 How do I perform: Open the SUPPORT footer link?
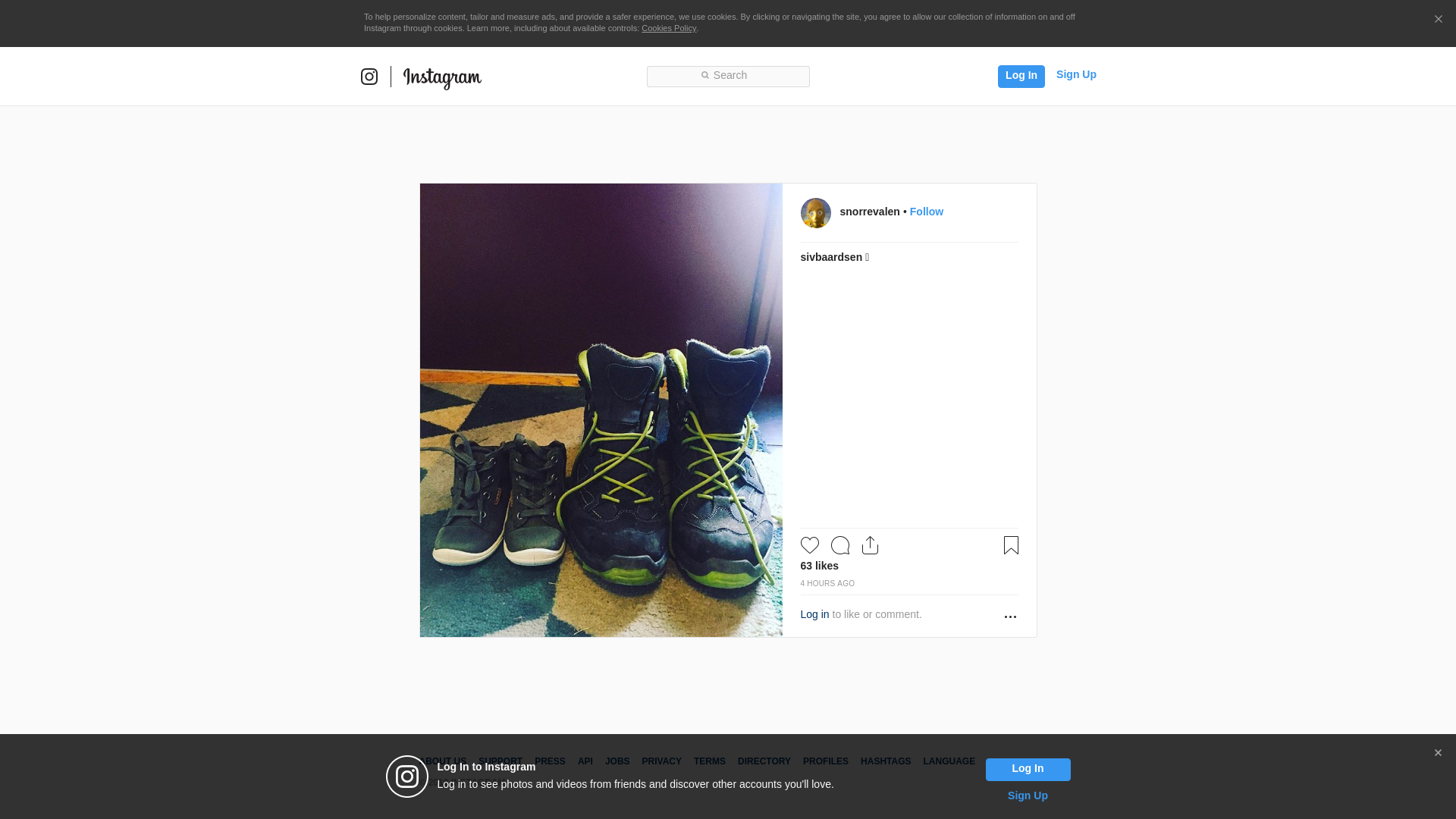point(500,761)
